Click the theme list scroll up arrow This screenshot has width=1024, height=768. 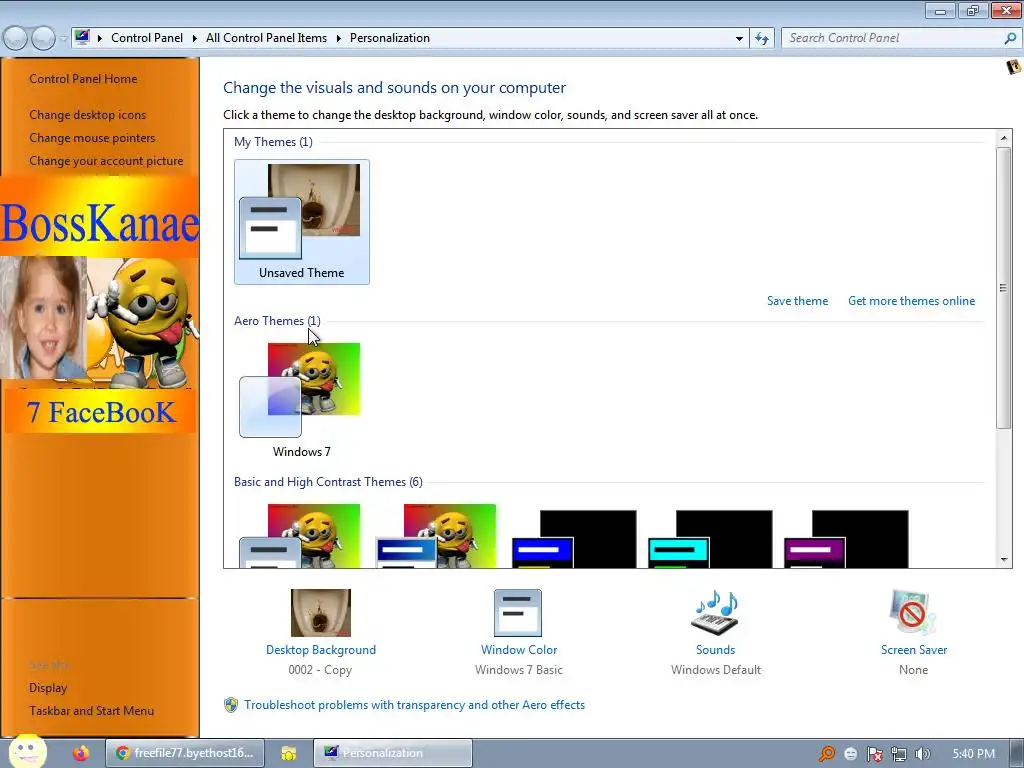pyautogui.click(x=1004, y=138)
